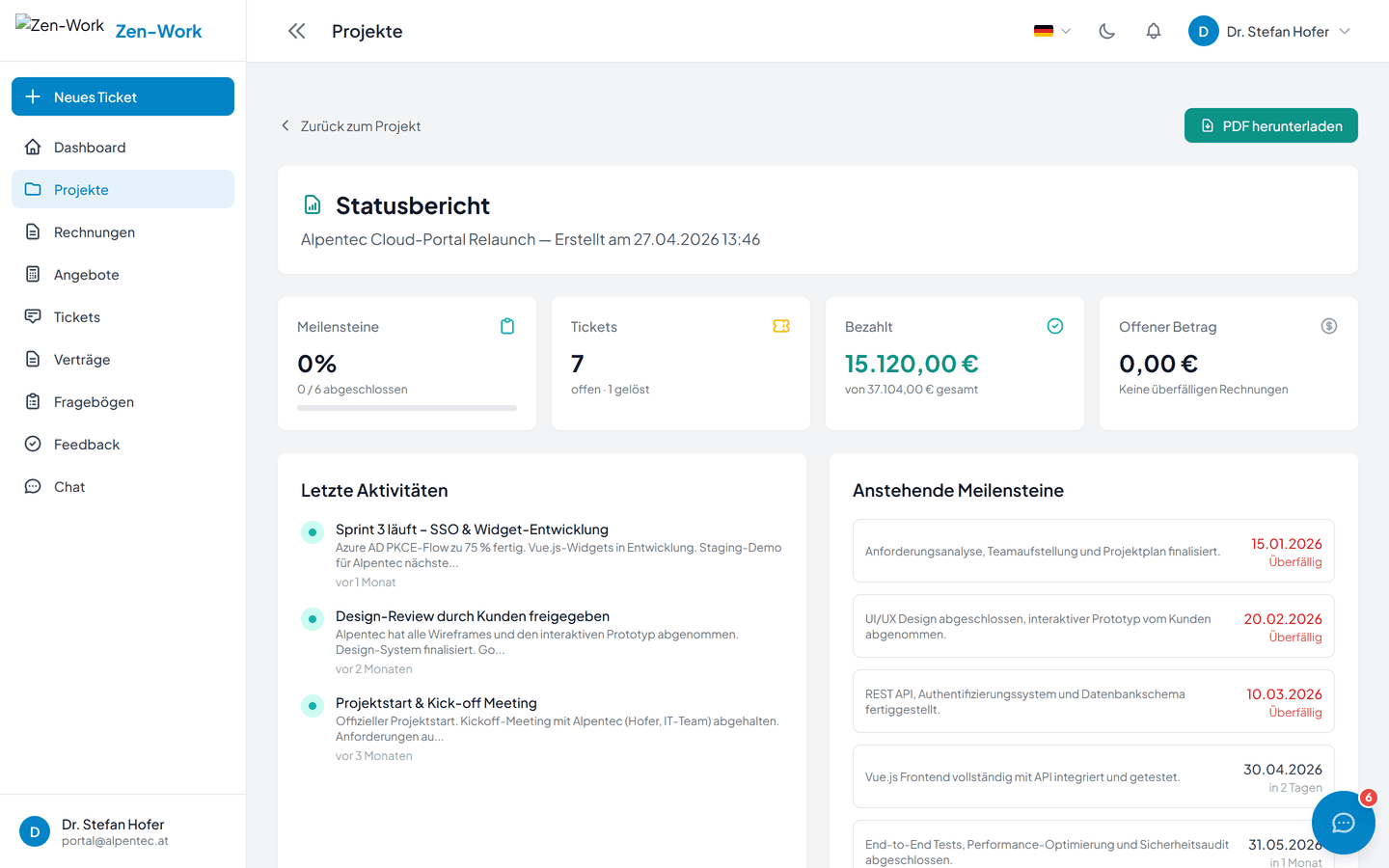
Task: Click the Tickets card ticket icon
Action: (781, 326)
